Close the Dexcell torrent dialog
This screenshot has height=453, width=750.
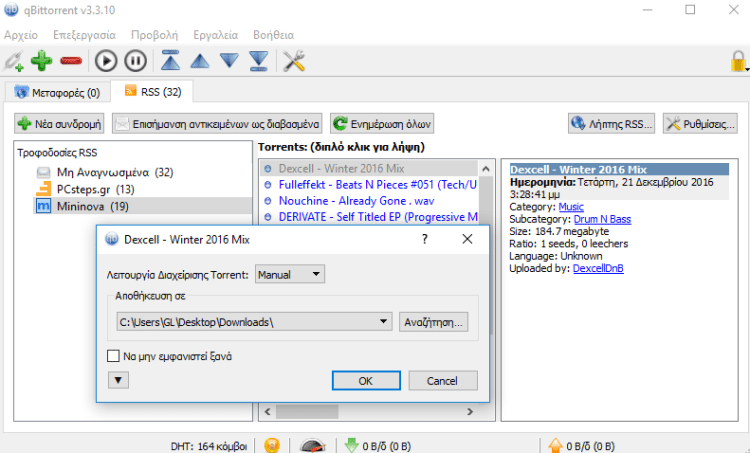tap(467, 239)
